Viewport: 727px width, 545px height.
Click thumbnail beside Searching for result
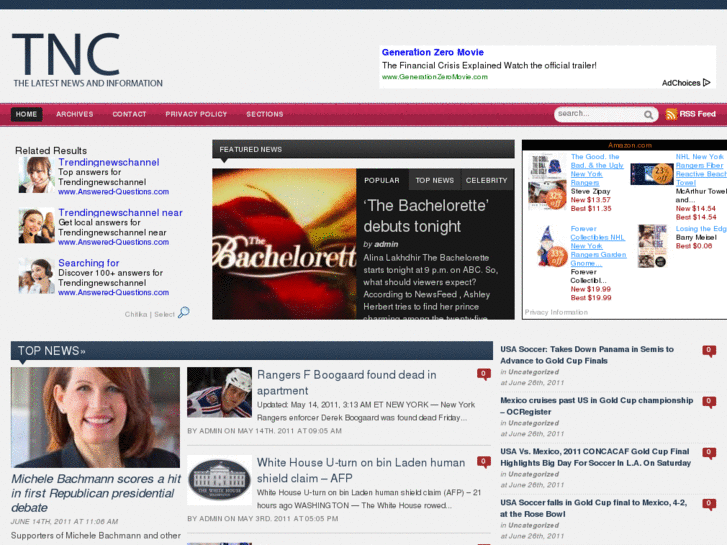[37, 276]
